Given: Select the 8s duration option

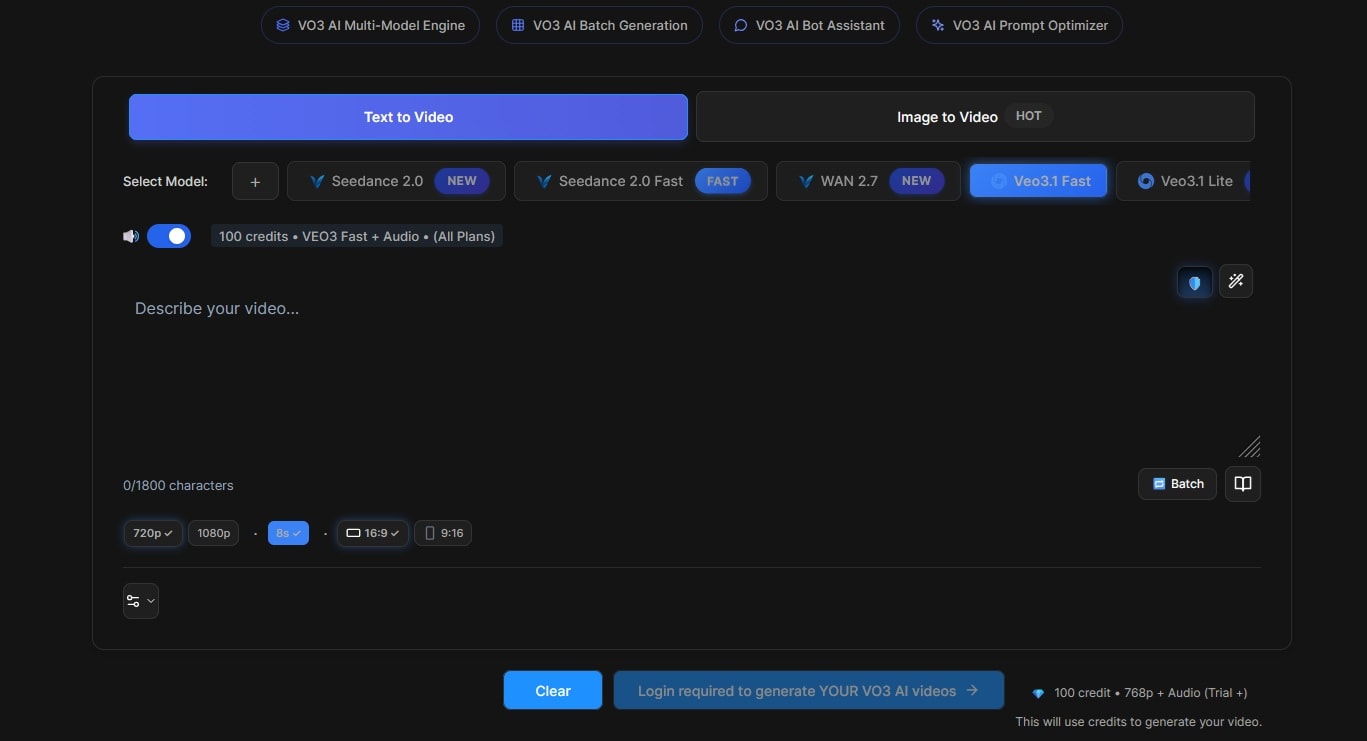Looking at the screenshot, I should [288, 533].
